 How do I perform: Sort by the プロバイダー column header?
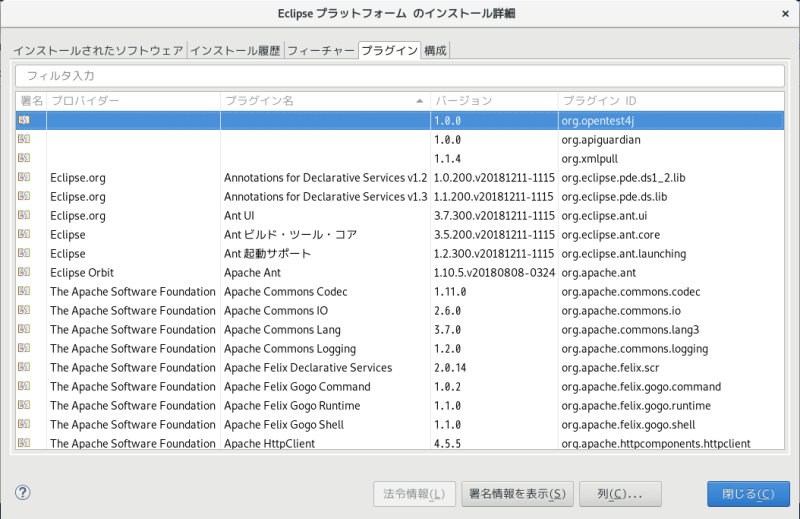[132, 101]
